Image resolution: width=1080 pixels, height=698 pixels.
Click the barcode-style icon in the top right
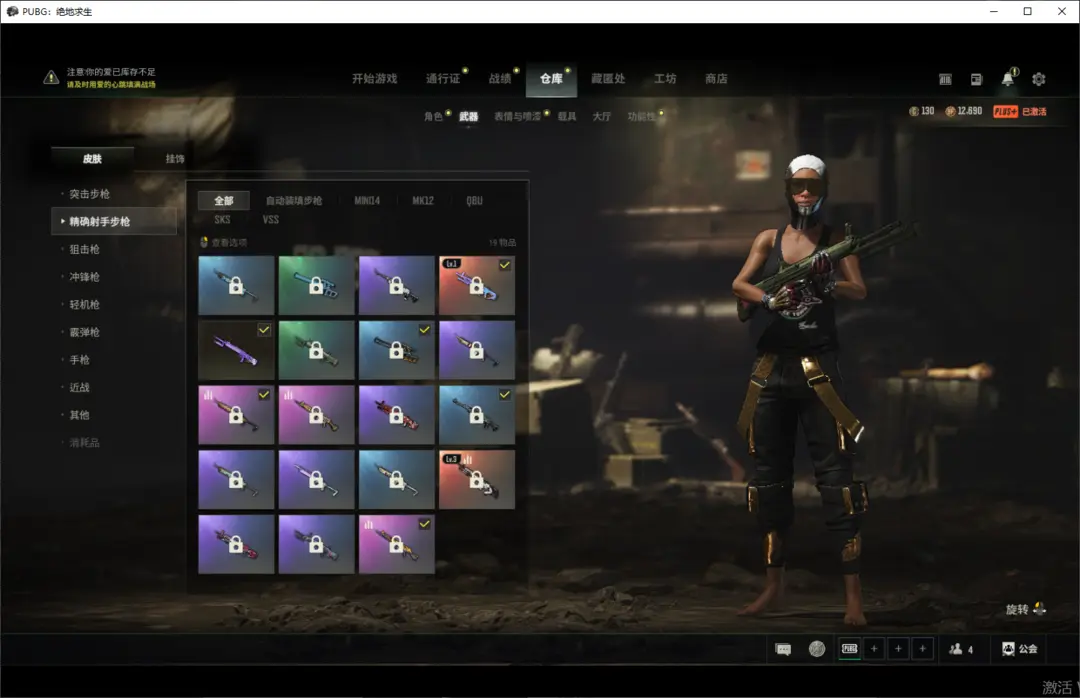[x=945, y=79]
